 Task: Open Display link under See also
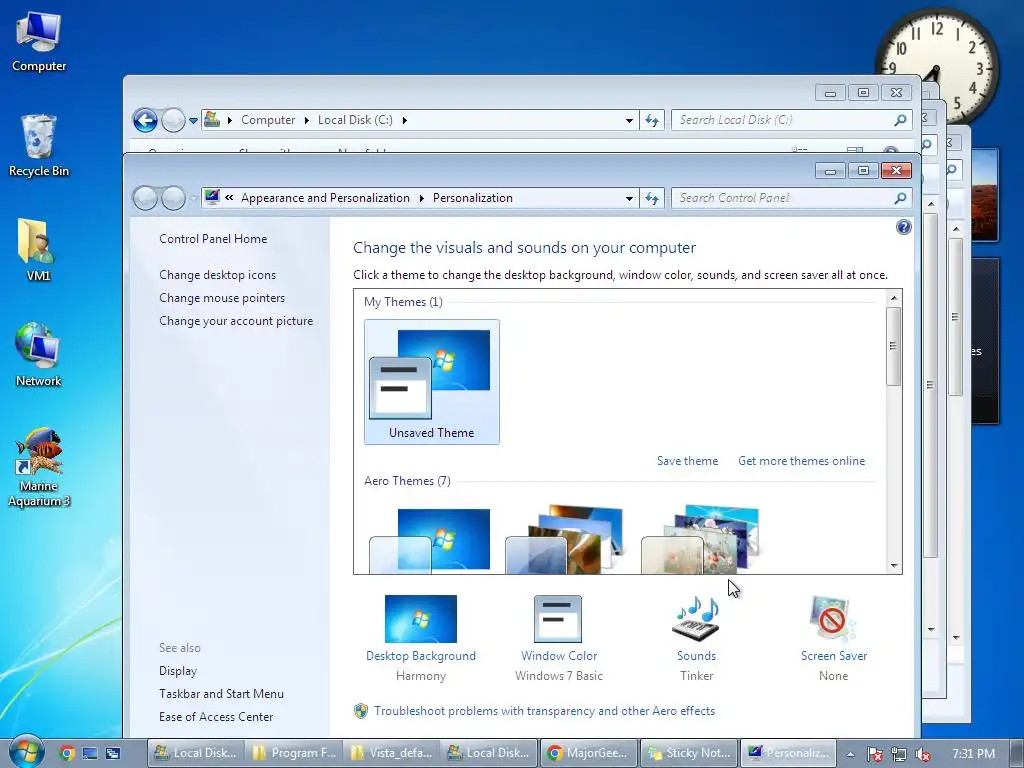178,671
